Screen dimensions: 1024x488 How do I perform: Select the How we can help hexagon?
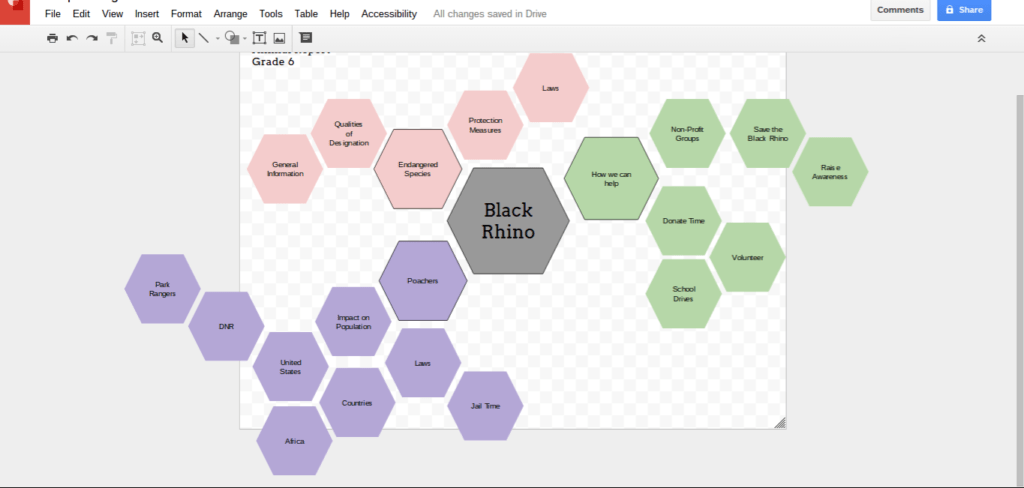point(611,178)
